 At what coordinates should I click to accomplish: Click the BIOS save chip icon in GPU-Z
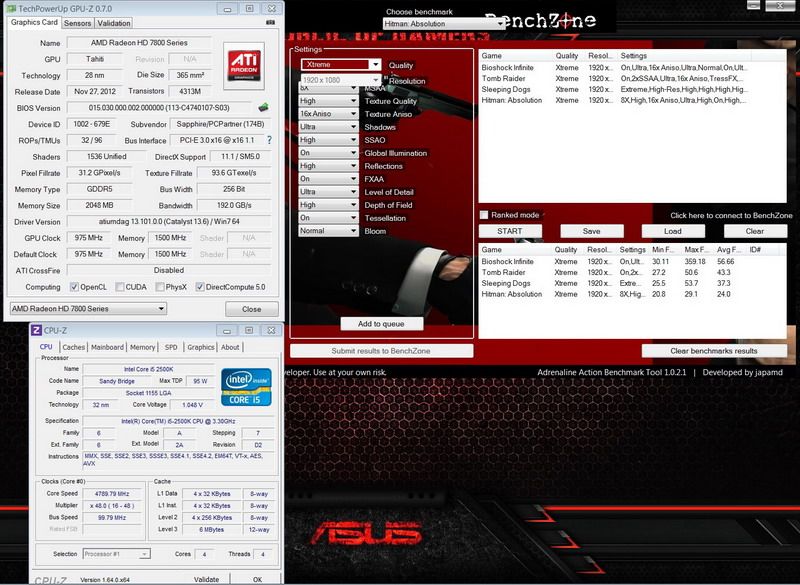(x=263, y=107)
